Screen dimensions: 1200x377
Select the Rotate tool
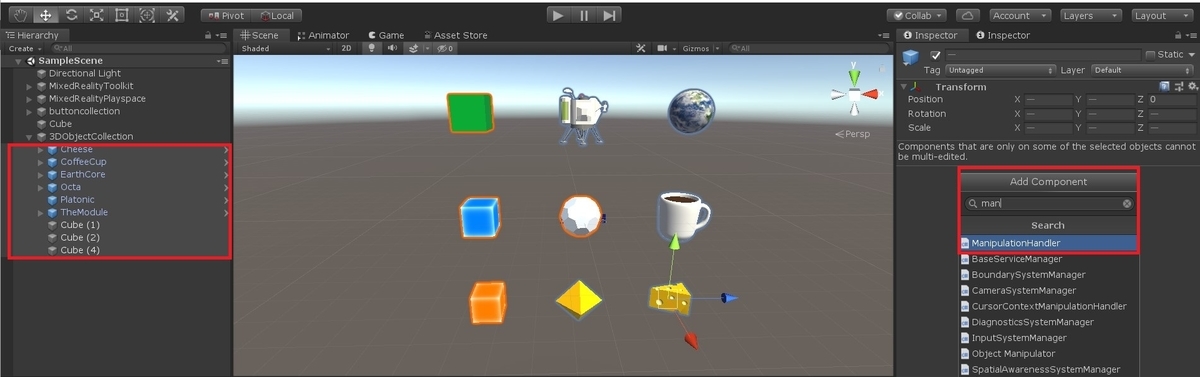pyautogui.click(x=71, y=15)
